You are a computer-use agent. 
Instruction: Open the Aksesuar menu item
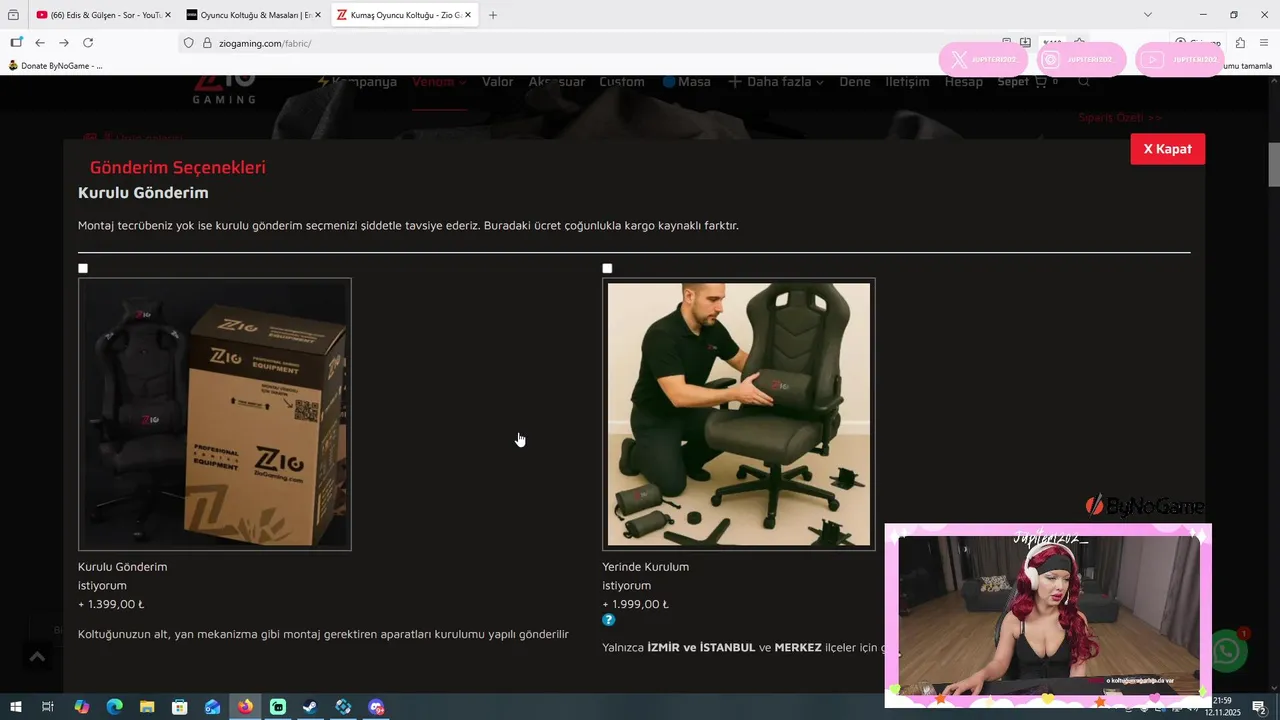(557, 82)
